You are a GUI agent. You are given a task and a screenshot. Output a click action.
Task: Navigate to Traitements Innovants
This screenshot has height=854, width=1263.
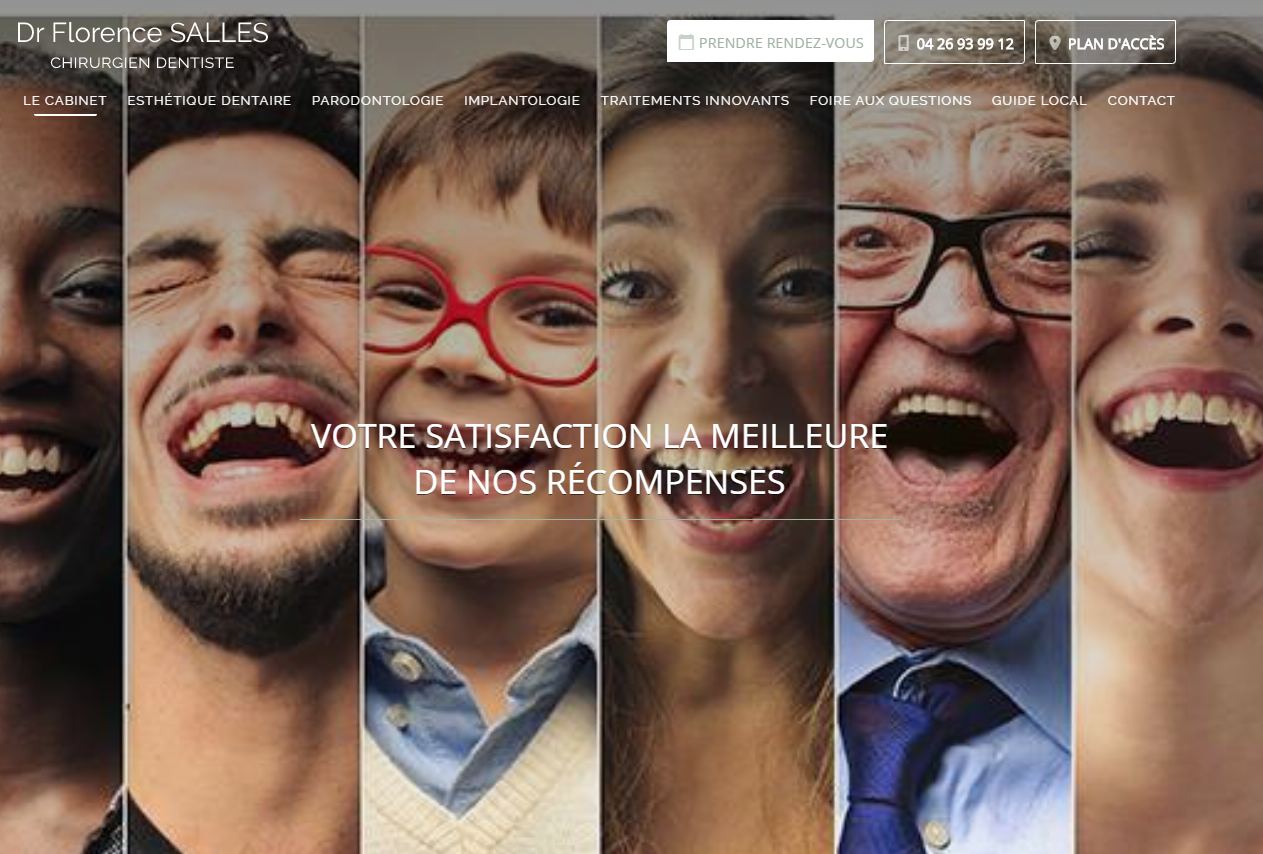[695, 101]
